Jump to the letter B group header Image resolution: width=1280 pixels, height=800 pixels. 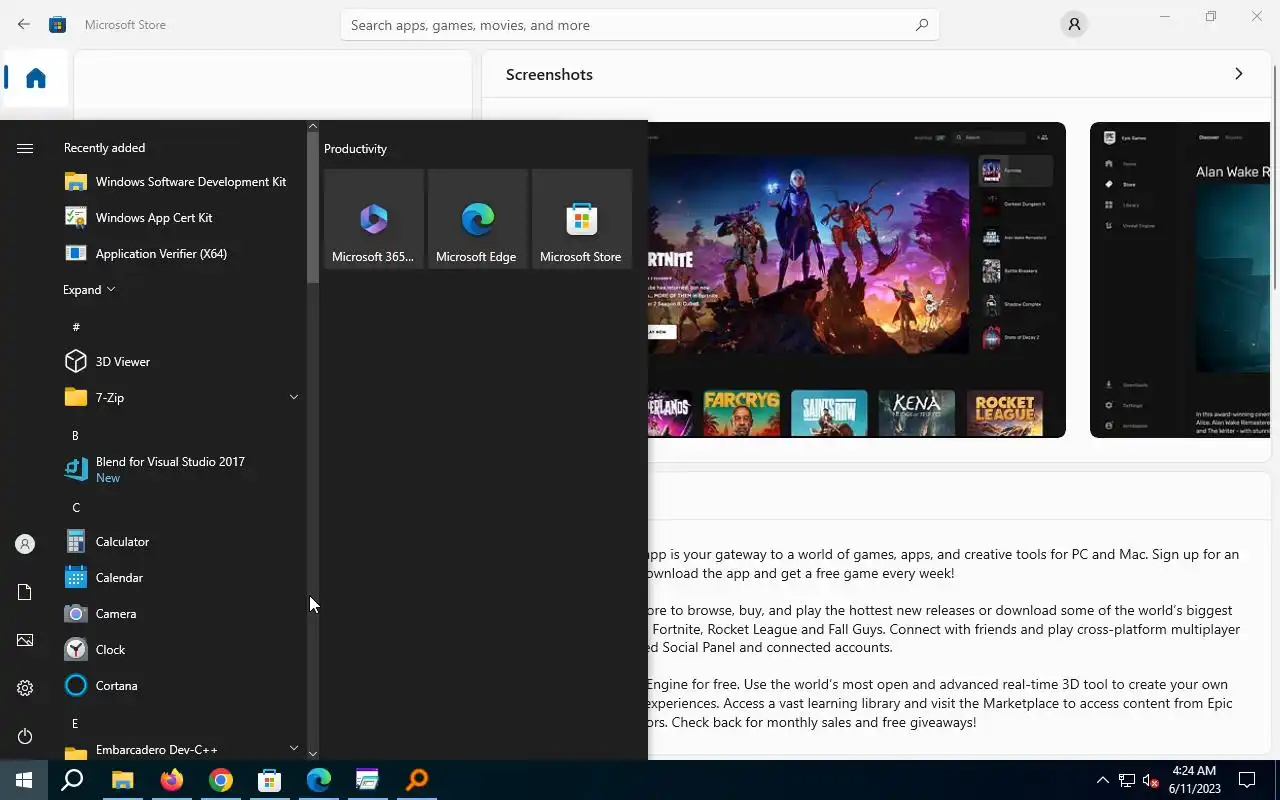point(75,436)
